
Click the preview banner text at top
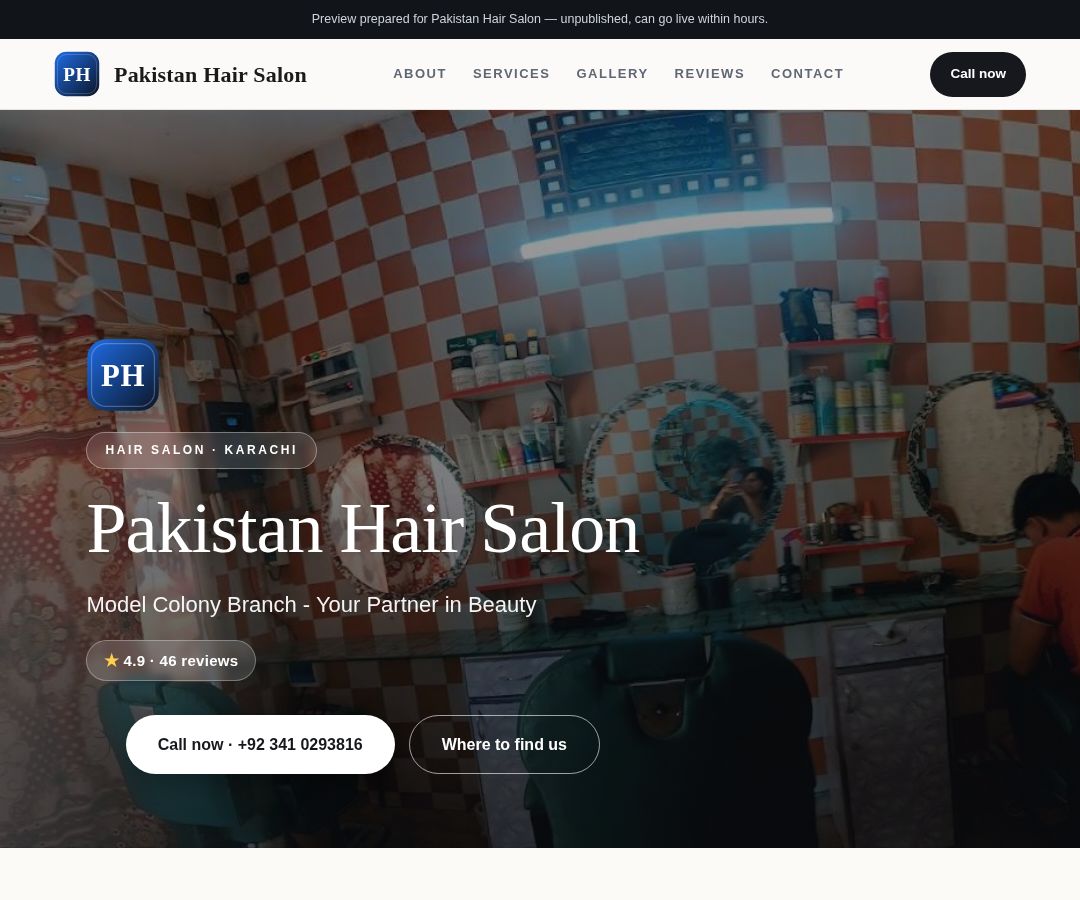(x=540, y=19)
